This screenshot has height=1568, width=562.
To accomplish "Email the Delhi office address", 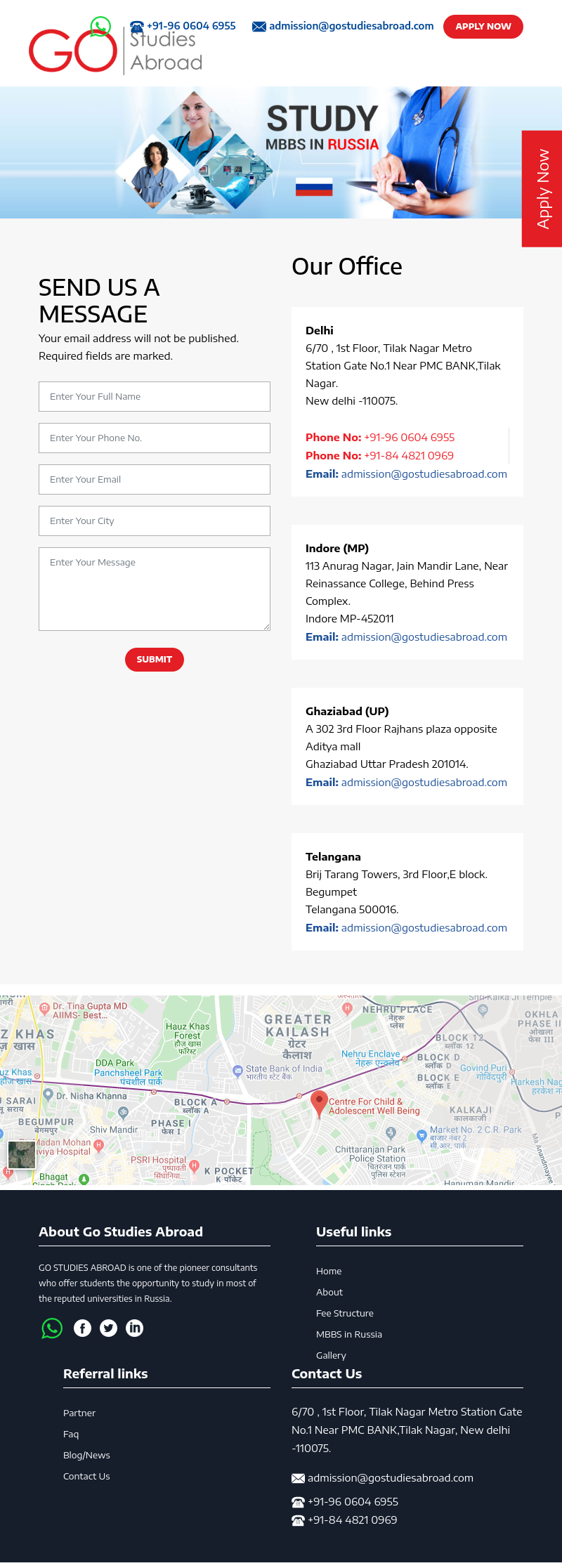I will pyautogui.click(x=424, y=474).
